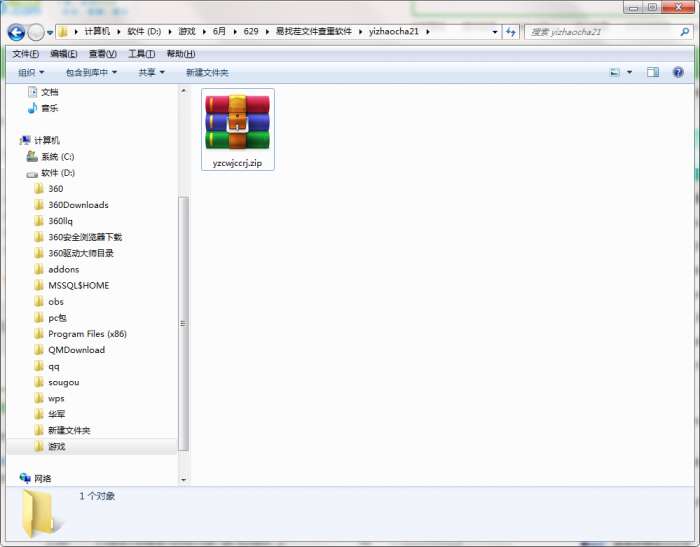Select the 360Downloads folder in tree

[x=78, y=205]
